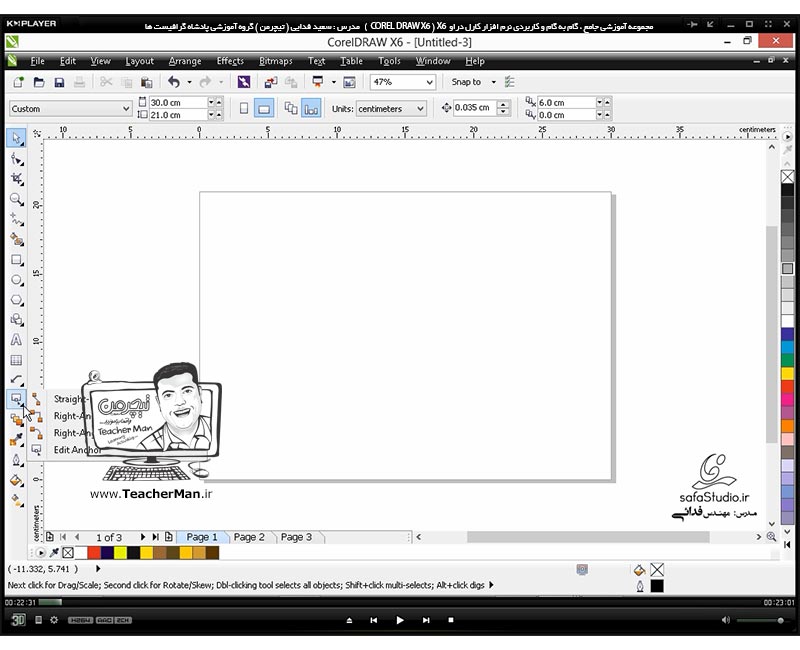Viewport: 800px width, 650px height.
Task: Switch to the Page 3 tab
Action: [296, 537]
